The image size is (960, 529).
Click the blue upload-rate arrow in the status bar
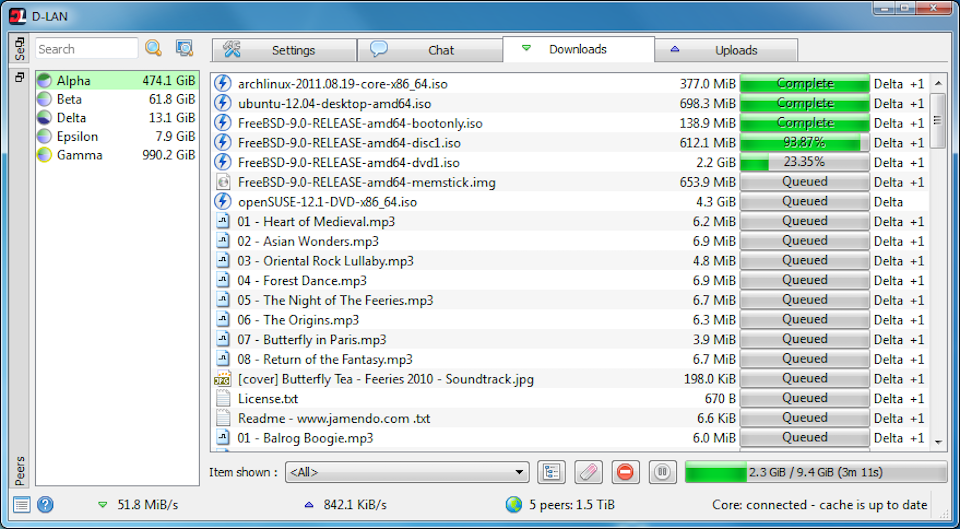tap(309, 505)
